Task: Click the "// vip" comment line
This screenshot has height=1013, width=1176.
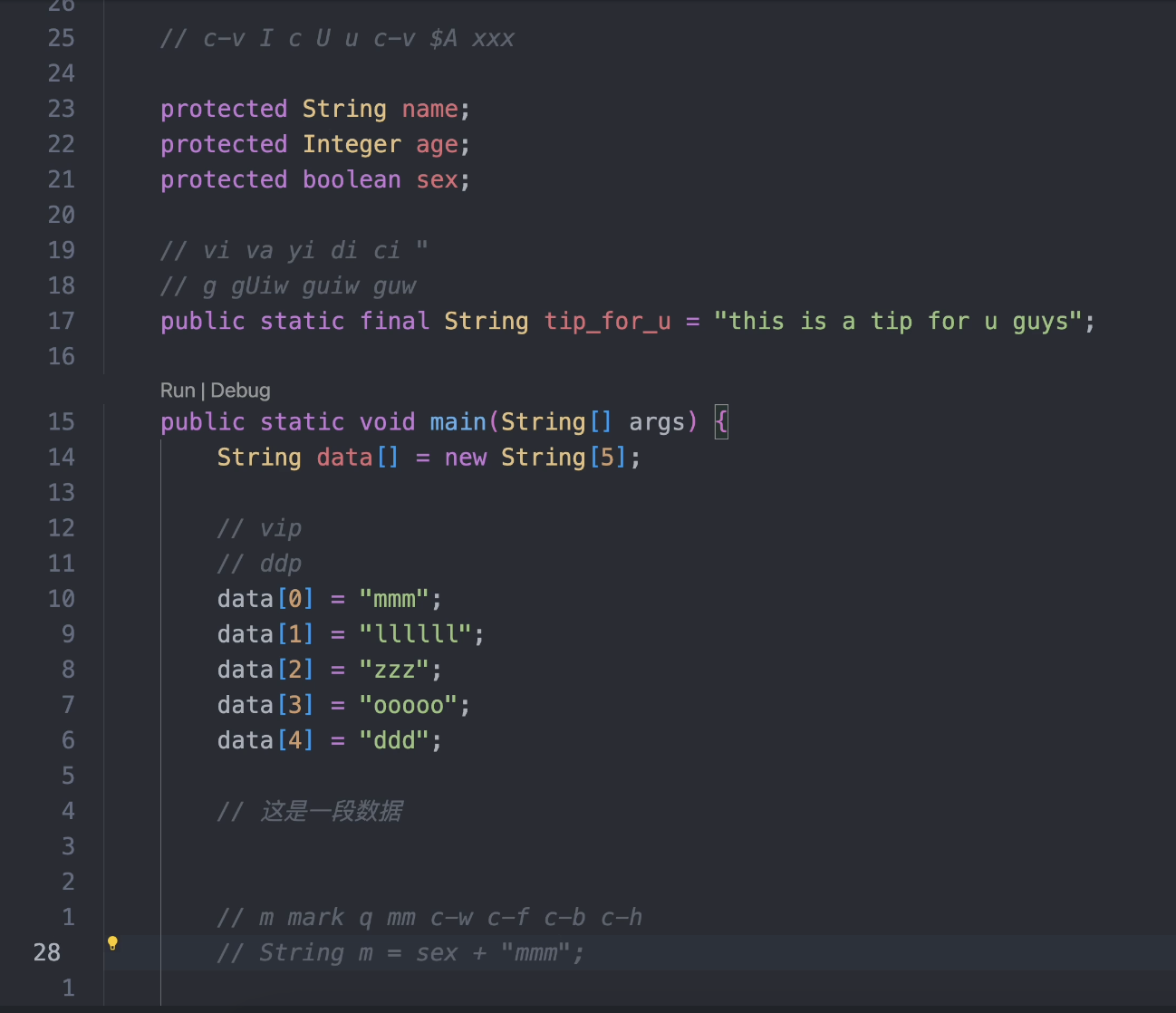Action: pyautogui.click(x=260, y=528)
